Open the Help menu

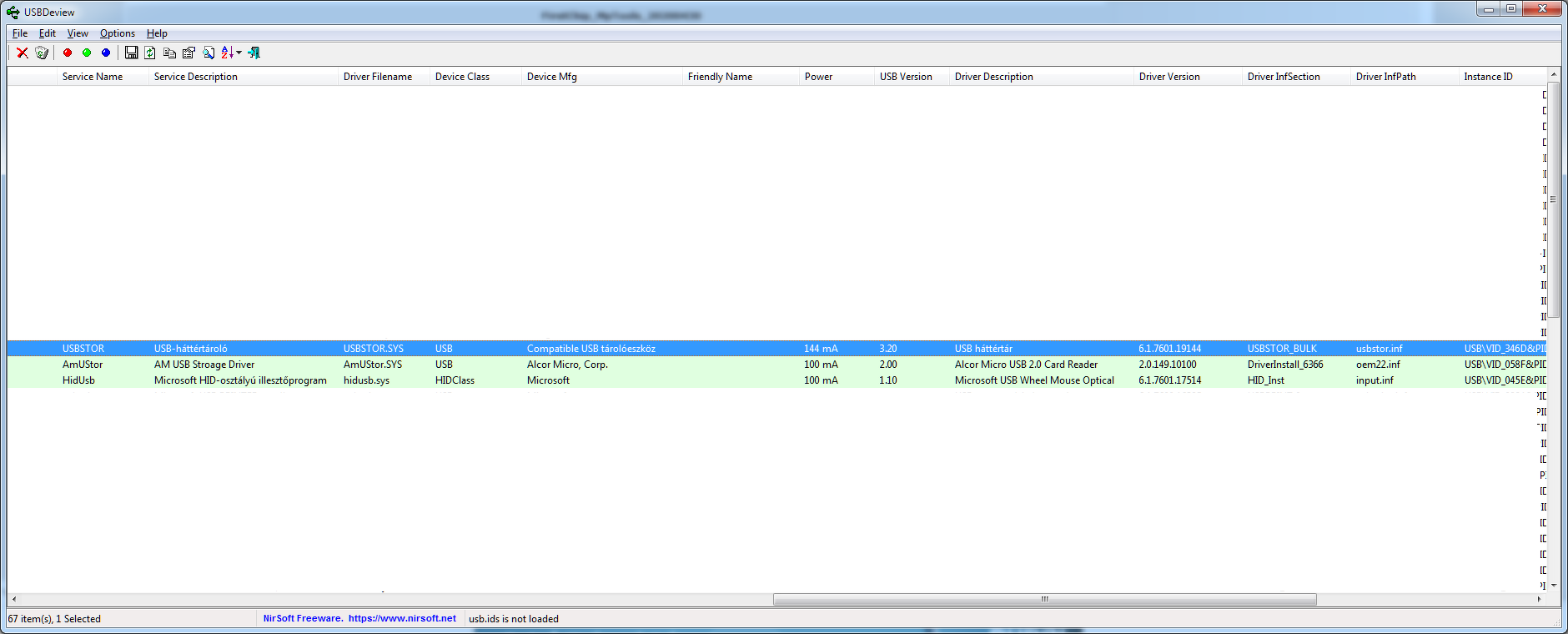point(157,33)
